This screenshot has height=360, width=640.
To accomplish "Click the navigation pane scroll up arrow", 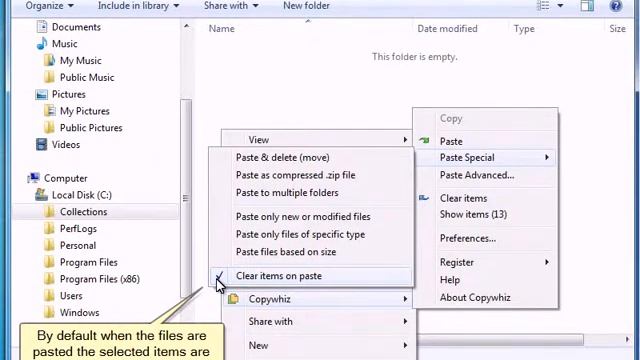I will coord(186,27).
